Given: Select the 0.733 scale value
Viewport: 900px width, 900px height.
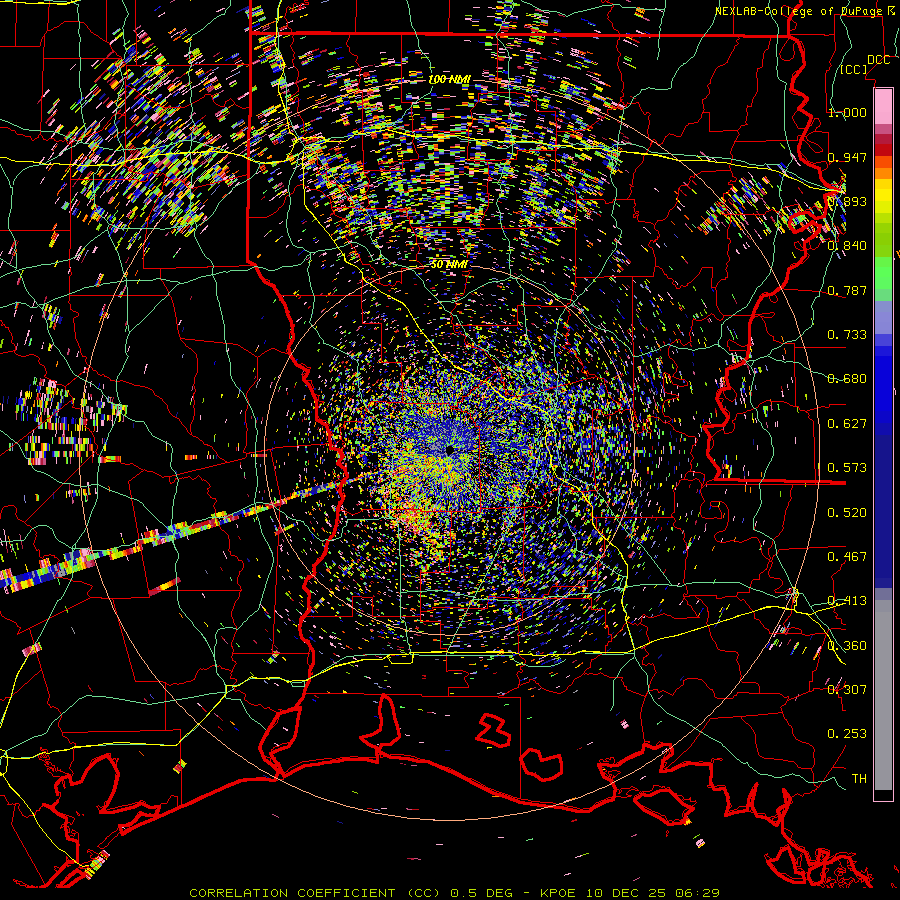Looking at the screenshot, I should coord(847,334).
